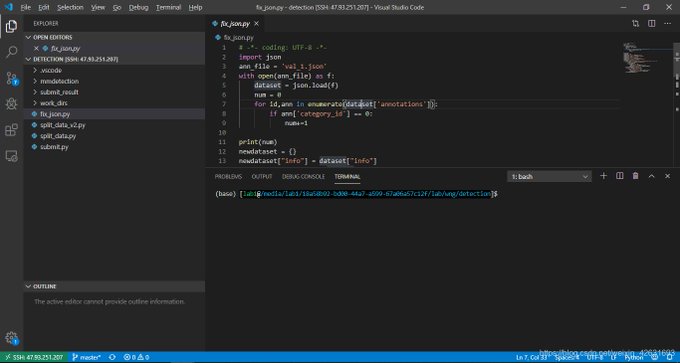Image resolution: width=680 pixels, height=363 pixels.
Task: Open the Manage gear icon
Action: (11, 338)
